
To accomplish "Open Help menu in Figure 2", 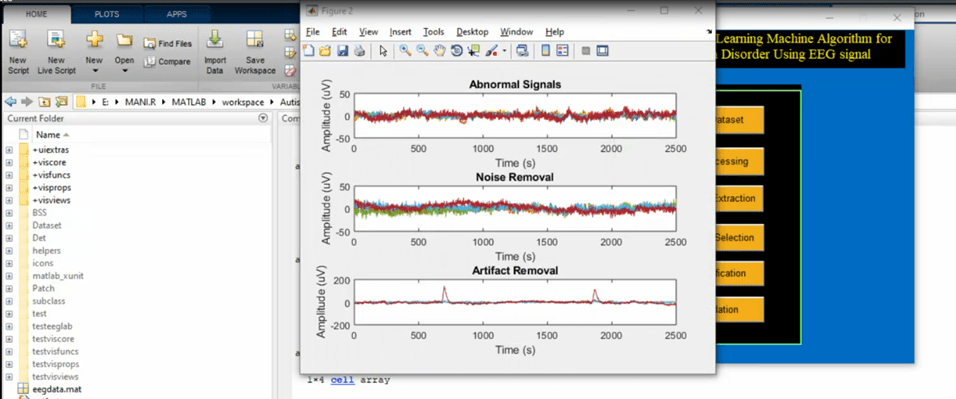I will pyautogui.click(x=555, y=32).
